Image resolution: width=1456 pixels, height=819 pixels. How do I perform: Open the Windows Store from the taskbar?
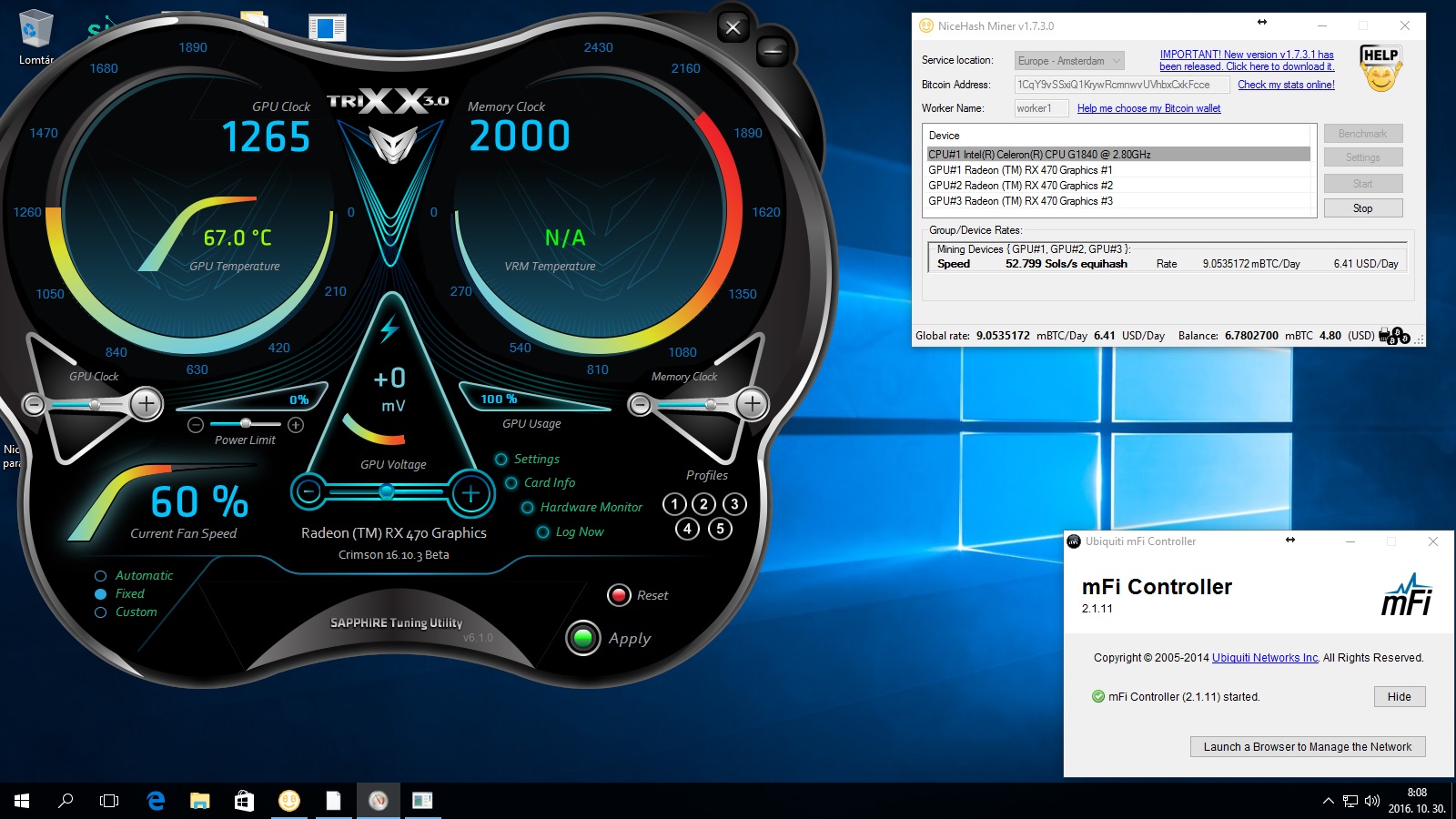point(244,801)
